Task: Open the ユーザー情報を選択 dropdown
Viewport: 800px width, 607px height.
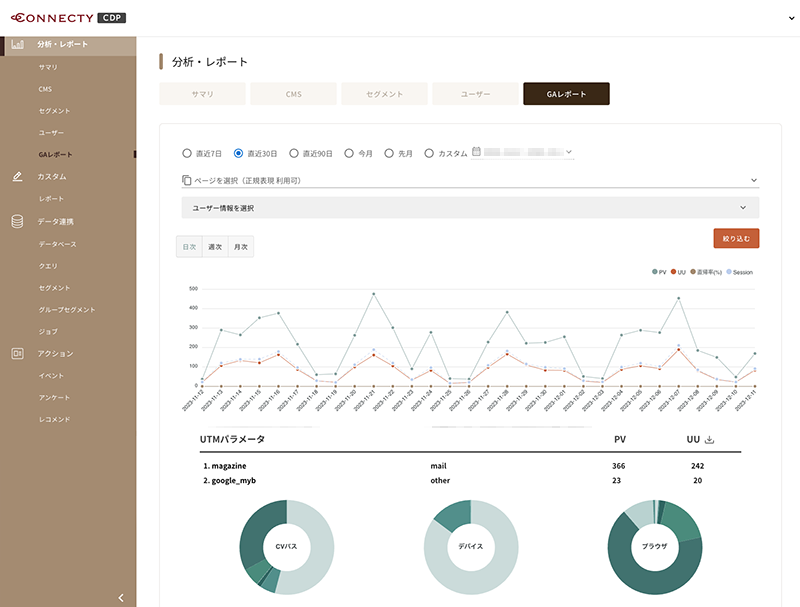Action: [470, 208]
